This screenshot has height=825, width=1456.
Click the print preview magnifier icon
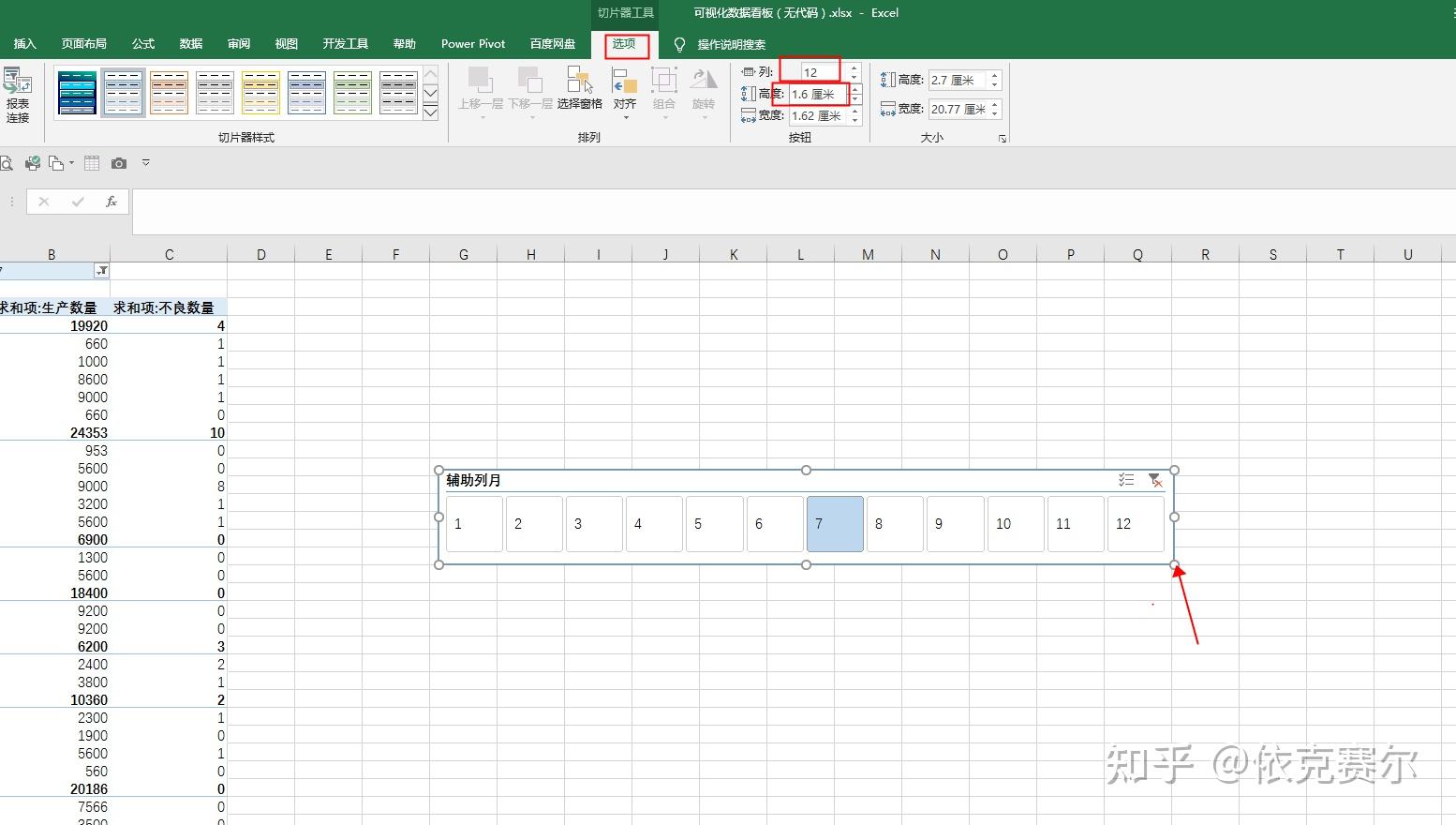pyautogui.click(x=6, y=163)
